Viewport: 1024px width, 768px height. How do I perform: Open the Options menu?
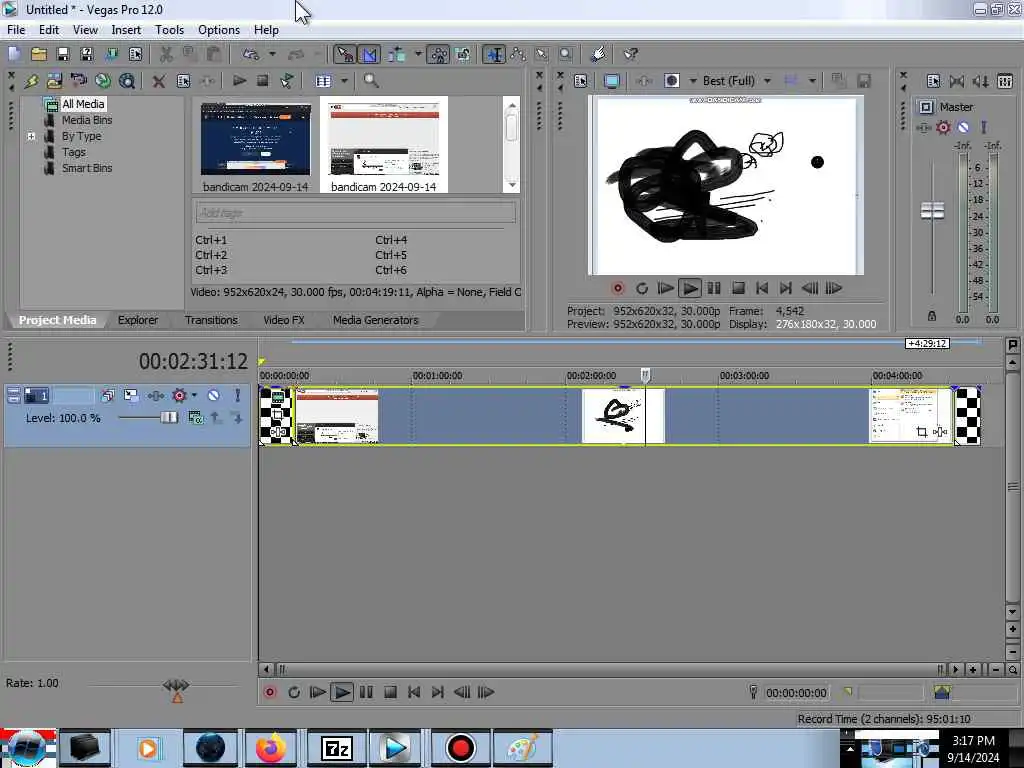pyautogui.click(x=219, y=30)
